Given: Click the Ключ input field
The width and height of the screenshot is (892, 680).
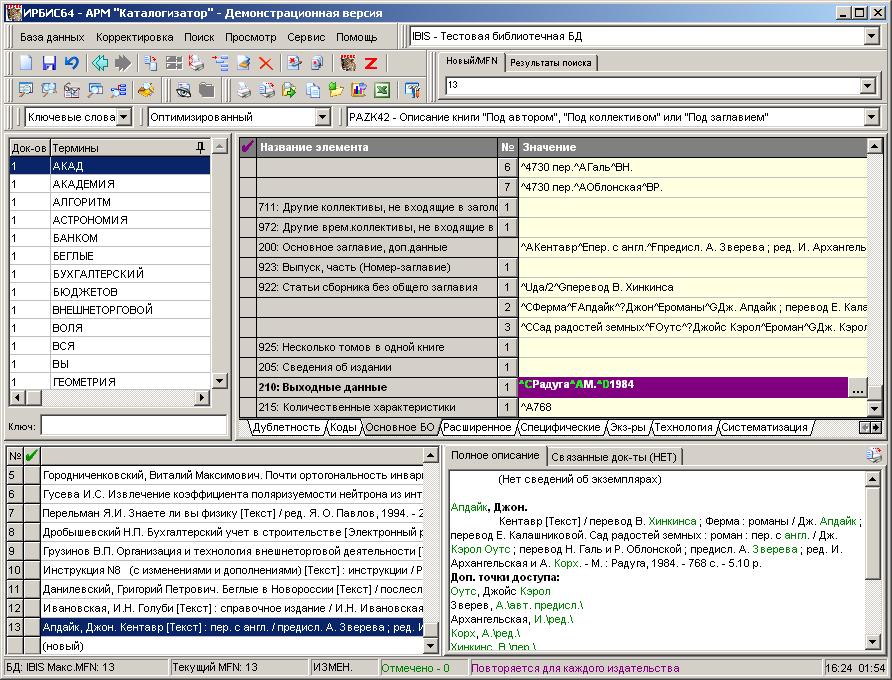Looking at the screenshot, I should click(133, 426).
